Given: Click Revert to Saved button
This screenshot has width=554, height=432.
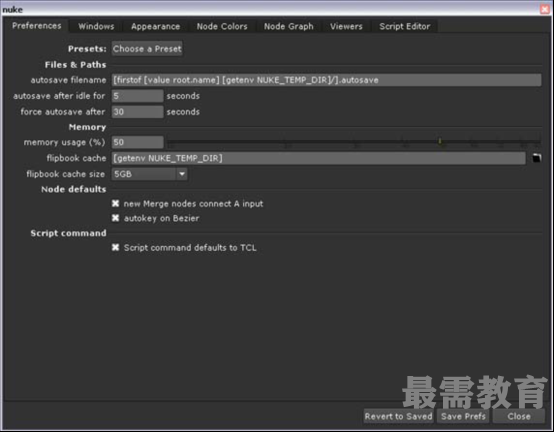Looking at the screenshot, I should [x=399, y=416].
